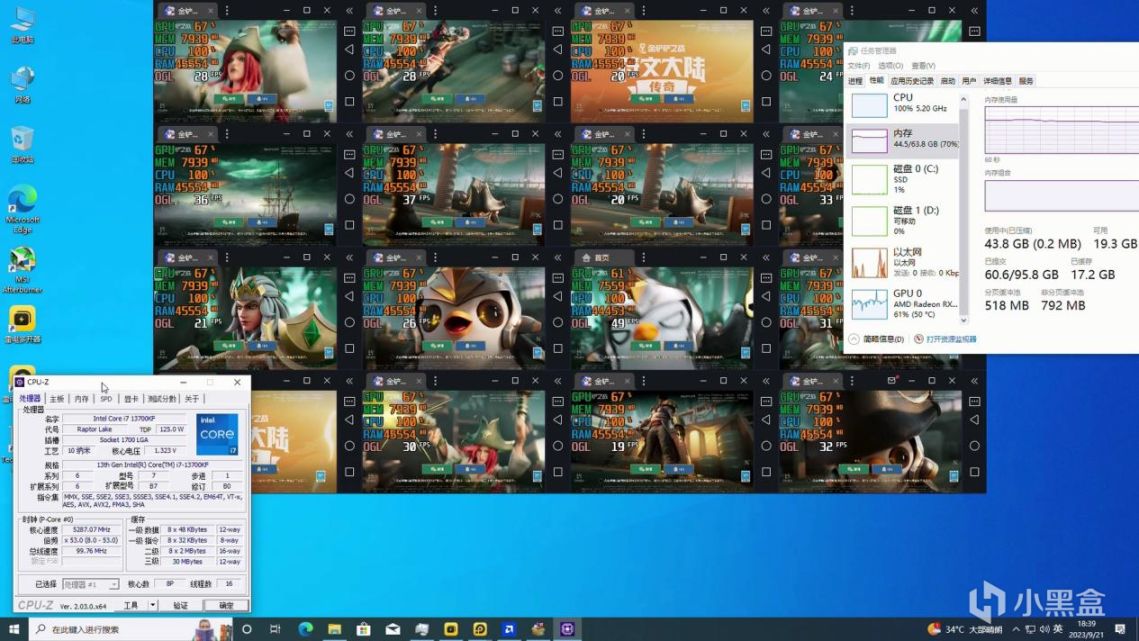Switch to Task Manager 进程 tab

click(856, 81)
